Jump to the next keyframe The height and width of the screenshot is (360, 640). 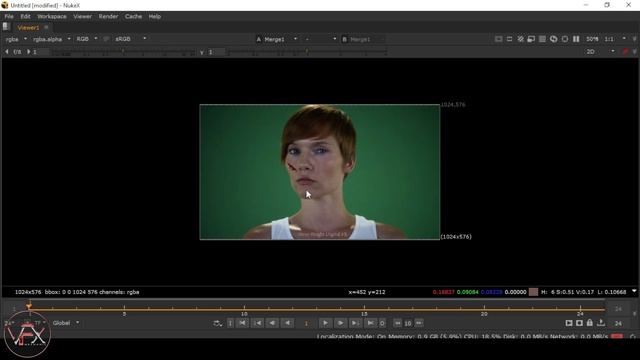coord(355,323)
